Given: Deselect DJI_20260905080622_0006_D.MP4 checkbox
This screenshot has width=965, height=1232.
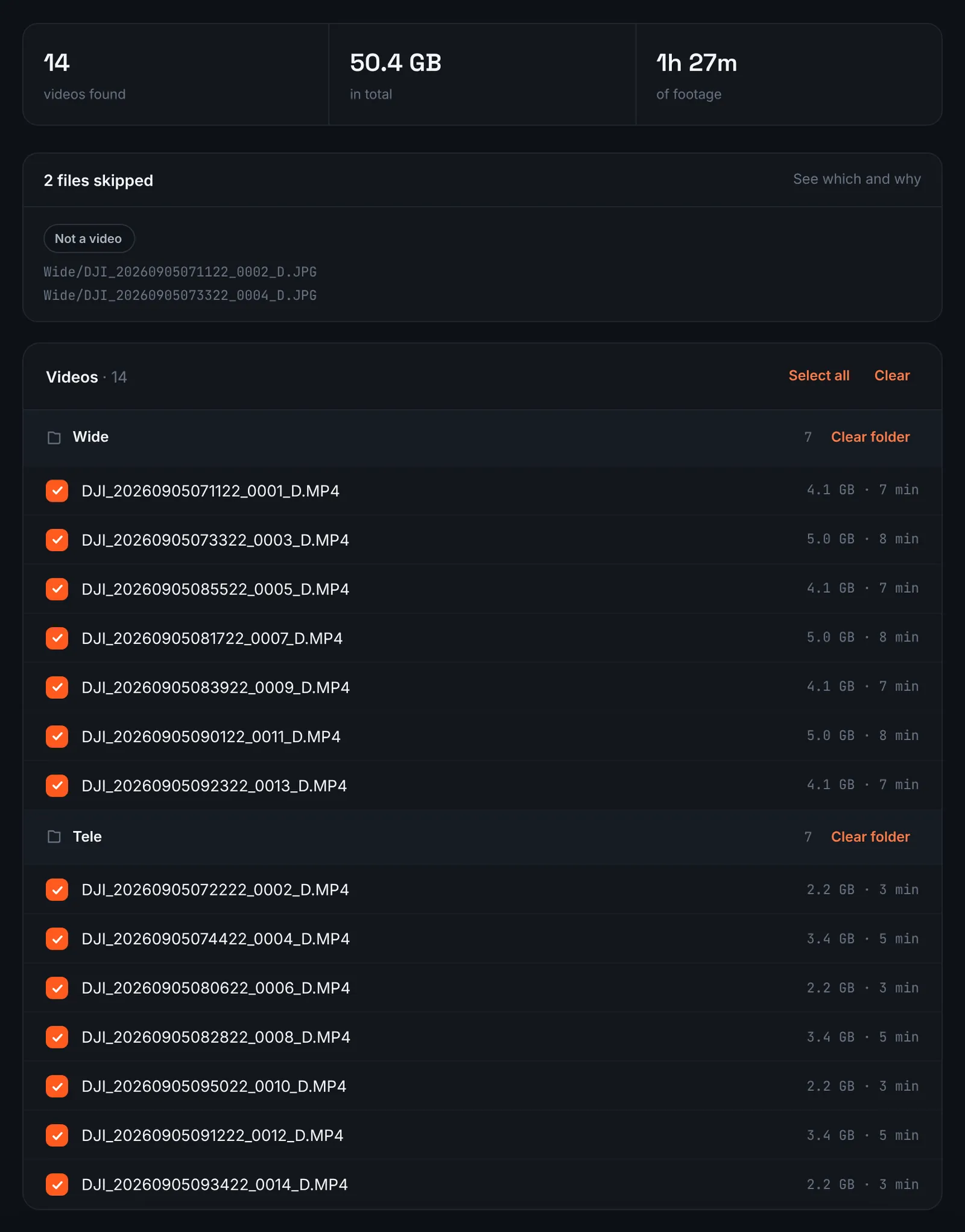Looking at the screenshot, I should tap(57, 988).
